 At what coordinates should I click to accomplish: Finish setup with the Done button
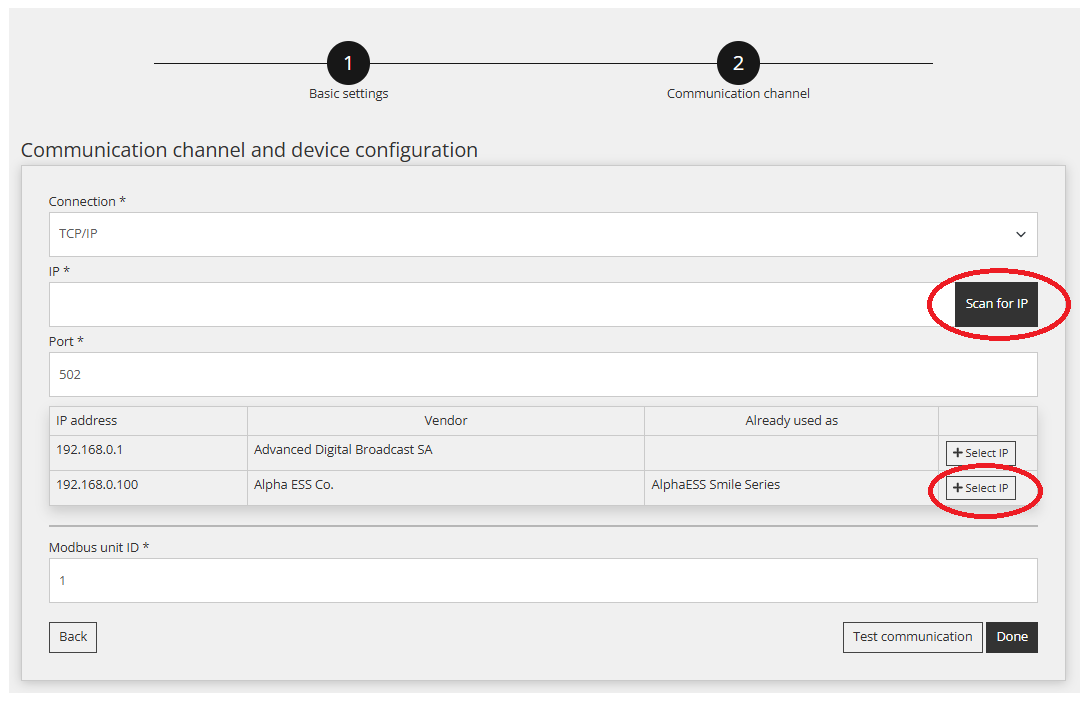[1012, 637]
